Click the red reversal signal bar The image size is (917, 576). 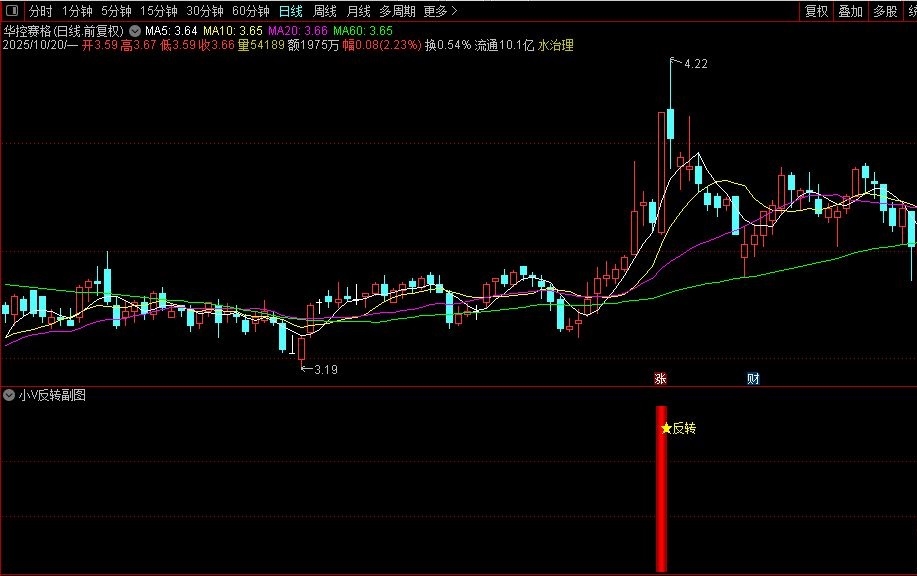pos(661,489)
